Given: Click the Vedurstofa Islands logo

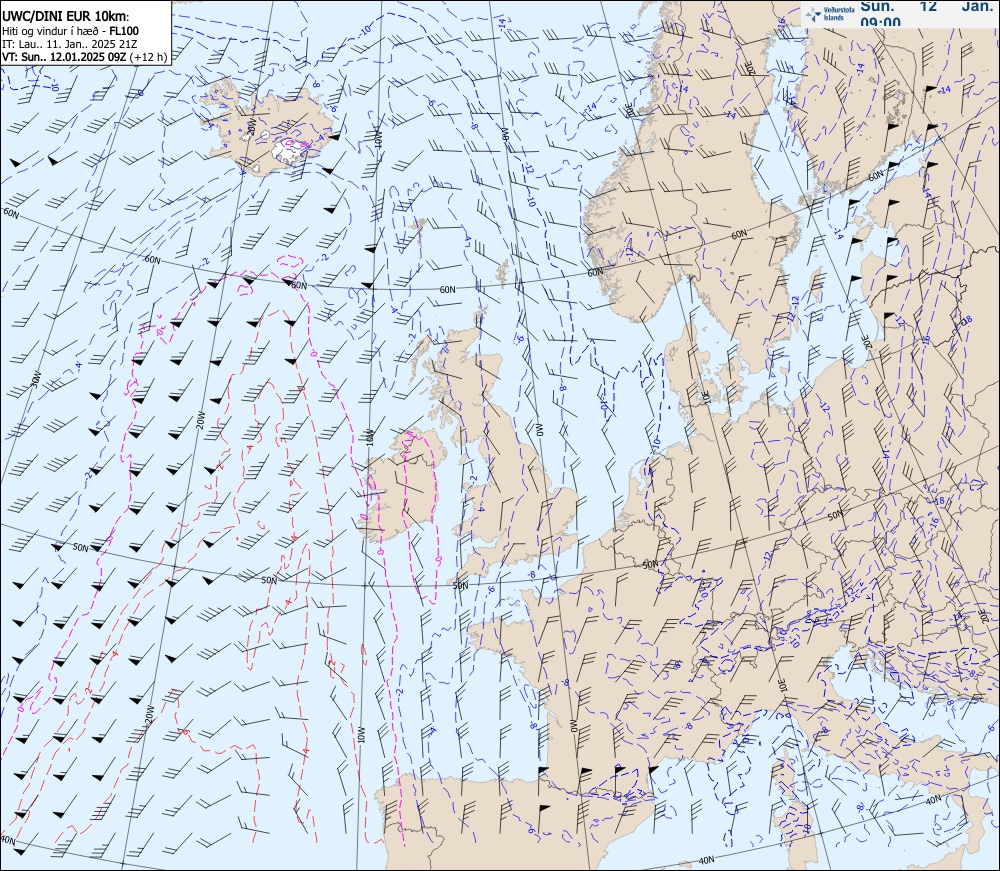Looking at the screenshot, I should (829, 13).
